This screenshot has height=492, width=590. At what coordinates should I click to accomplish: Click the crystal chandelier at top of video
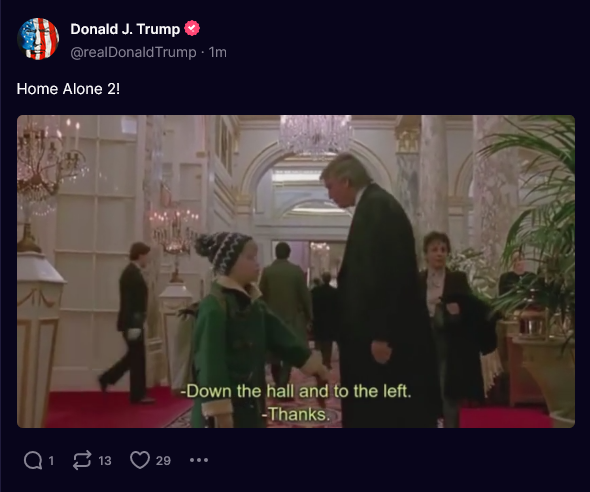315,135
